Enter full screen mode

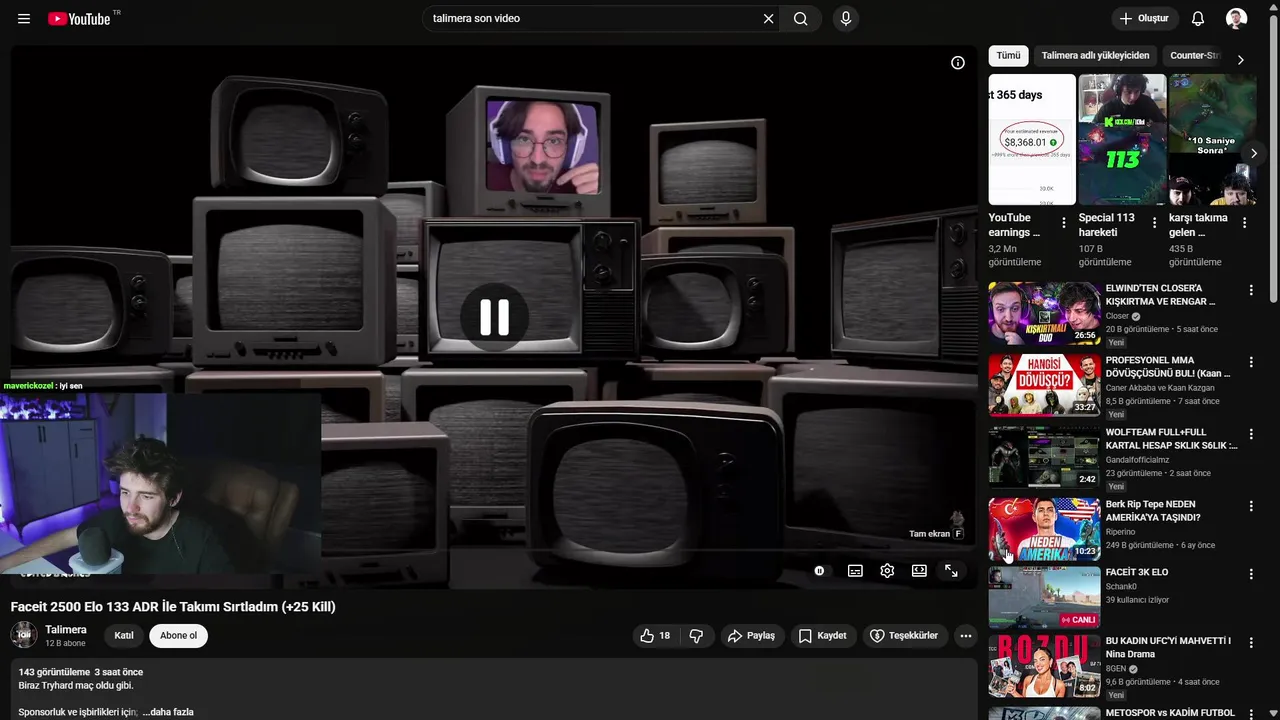[951, 571]
